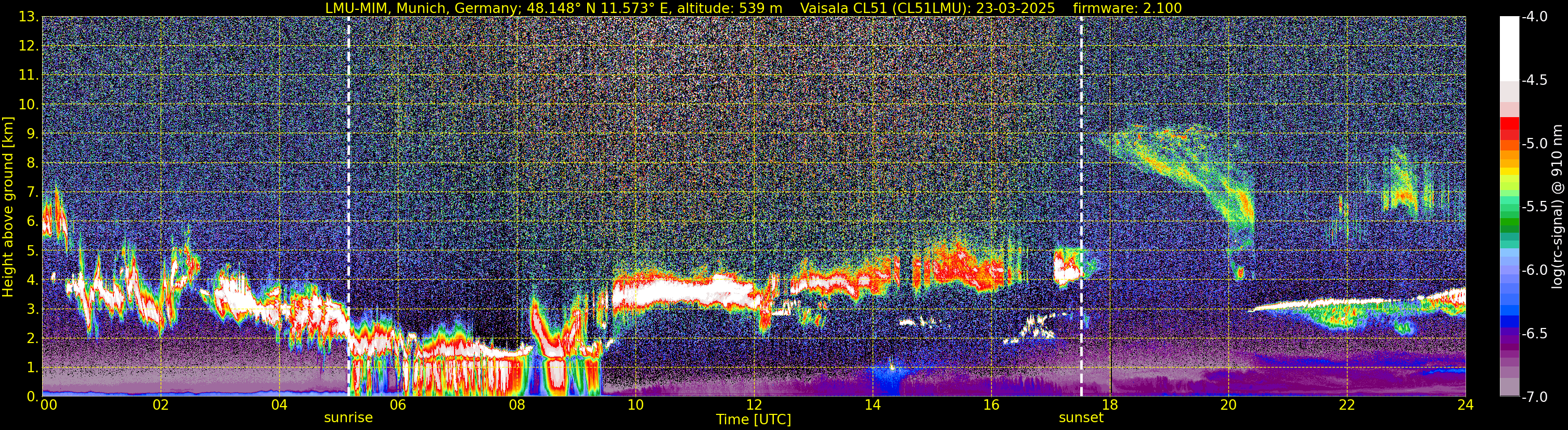Click the 'sunset' label below the time axis
This screenshot has width=1568, height=430.
(x=1081, y=418)
